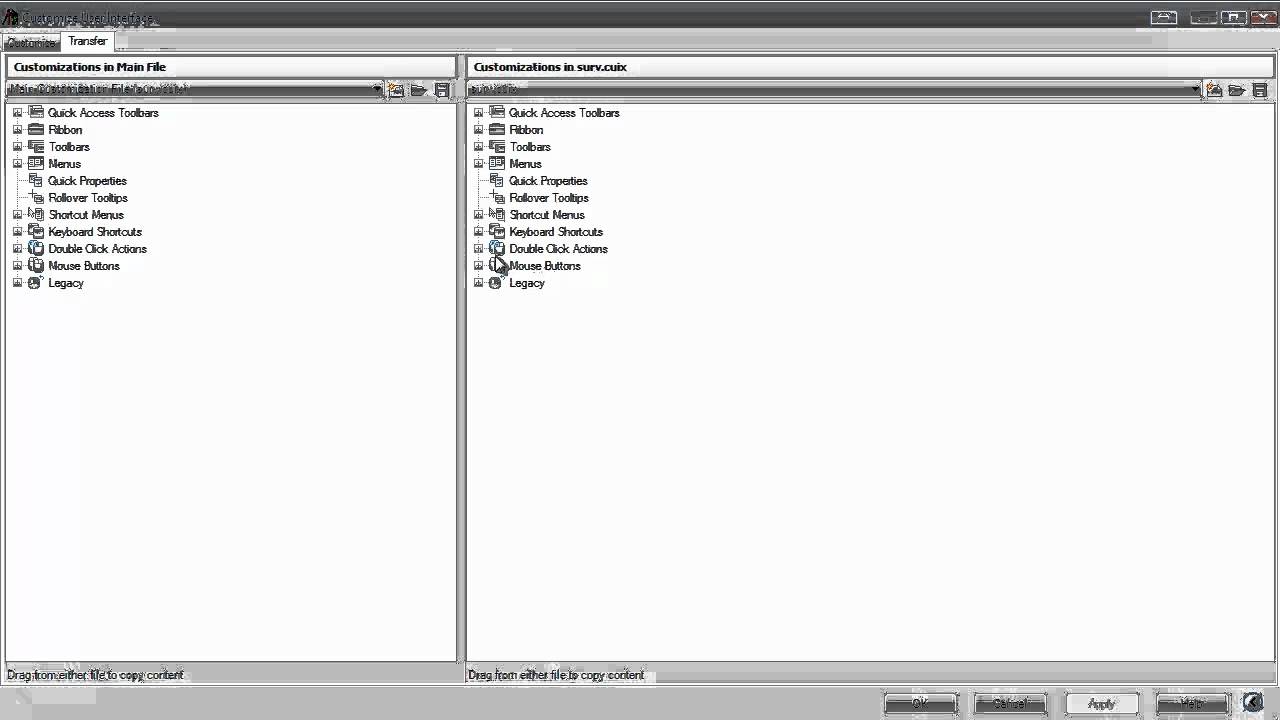Image resolution: width=1280 pixels, height=720 pixels.
Task: Expand Keyboard Shortcuts in Main File
Action: (17, 232)
